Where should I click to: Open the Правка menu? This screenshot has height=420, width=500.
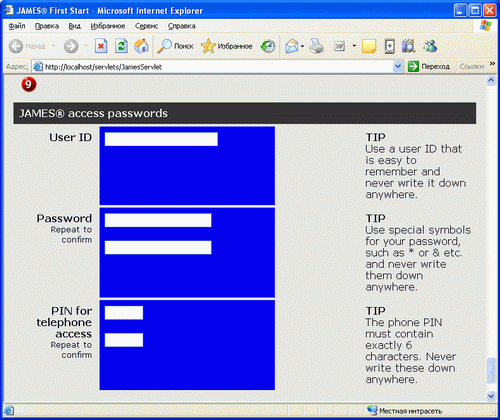point(47,26)
